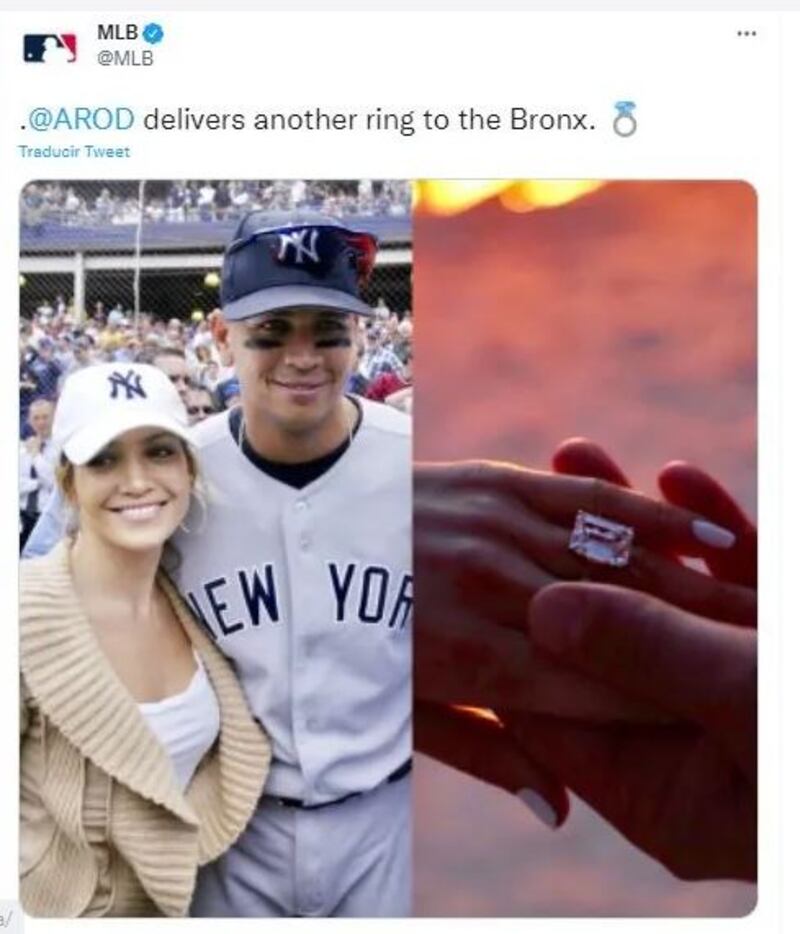Click the white-painted fingernail beside the ring

coord(712,533)
